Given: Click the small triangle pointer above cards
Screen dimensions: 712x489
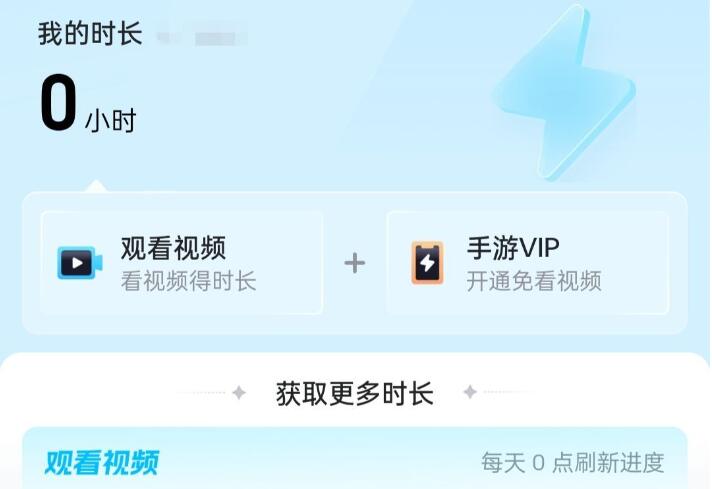Looking at the screenshot, I should click(x=96, y=186).
